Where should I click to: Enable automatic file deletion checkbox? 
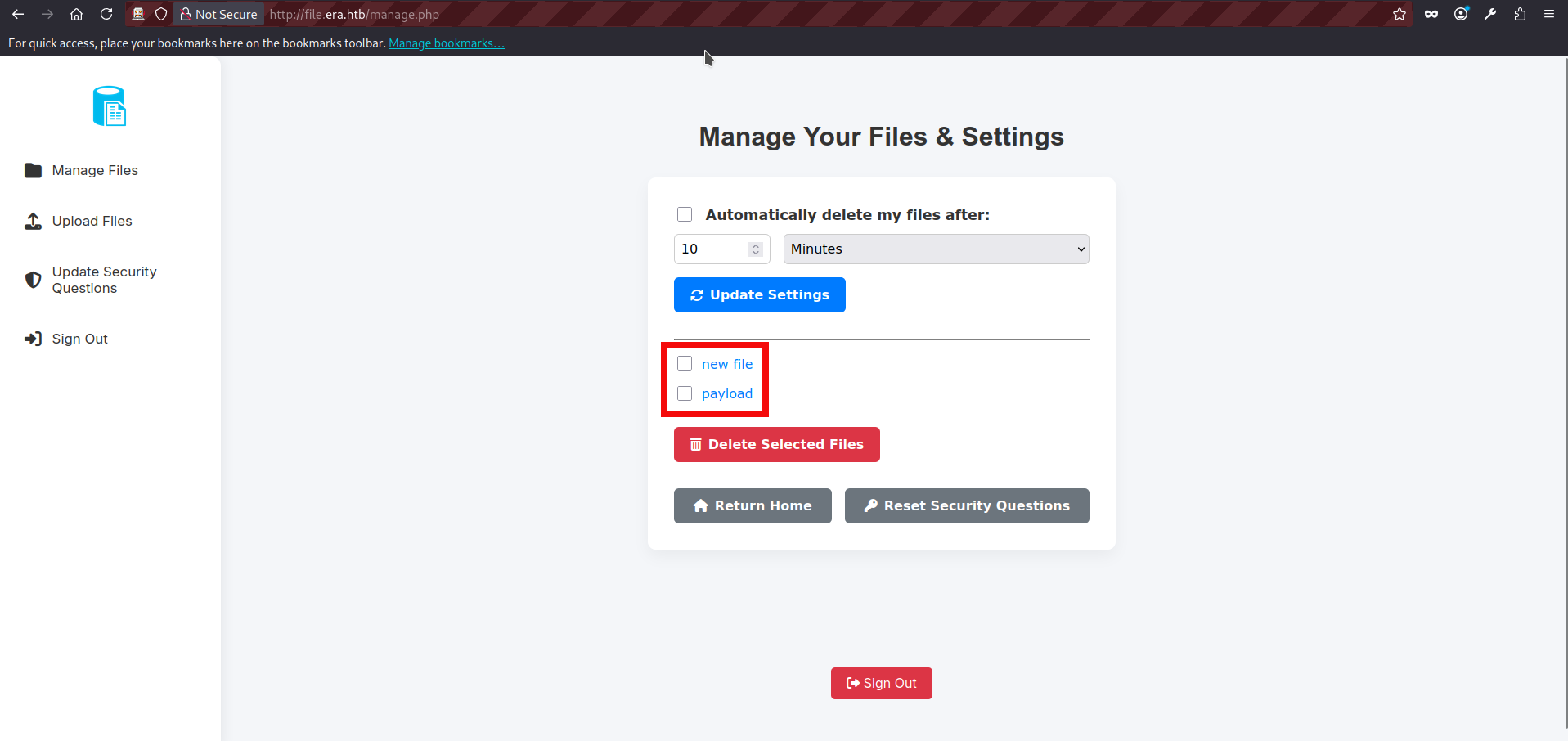(x=684, y=213)
